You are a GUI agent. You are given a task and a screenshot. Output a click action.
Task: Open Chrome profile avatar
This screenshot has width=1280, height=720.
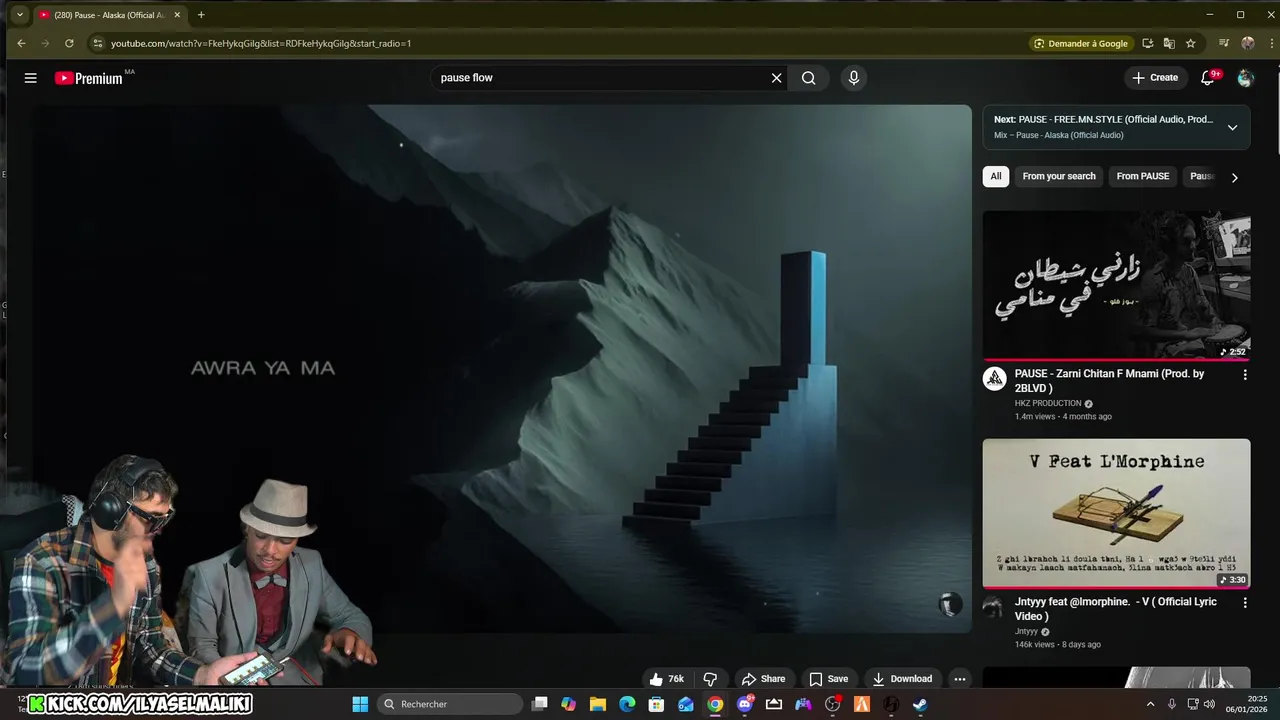coord(1247,43)
